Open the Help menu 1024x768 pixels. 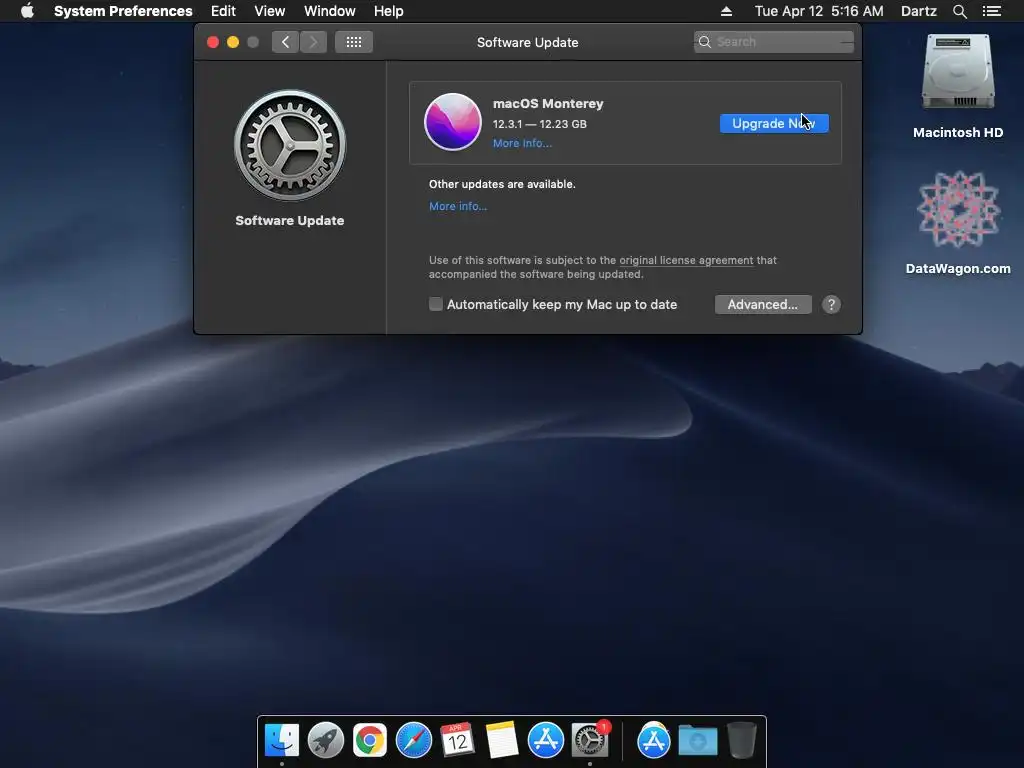click(x=388, y=11)
